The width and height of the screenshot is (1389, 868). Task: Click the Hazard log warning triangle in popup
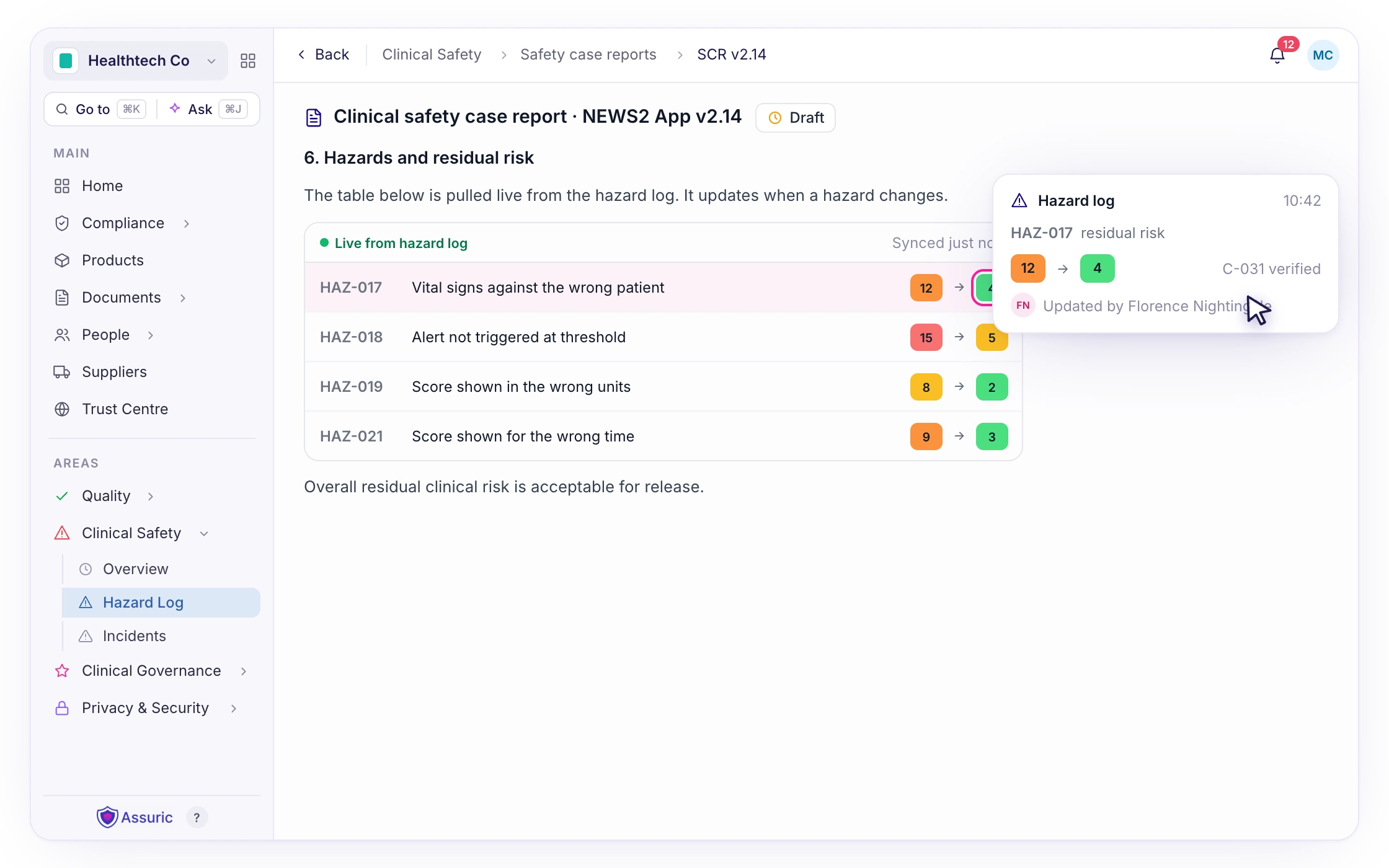tap(1019, 200)
